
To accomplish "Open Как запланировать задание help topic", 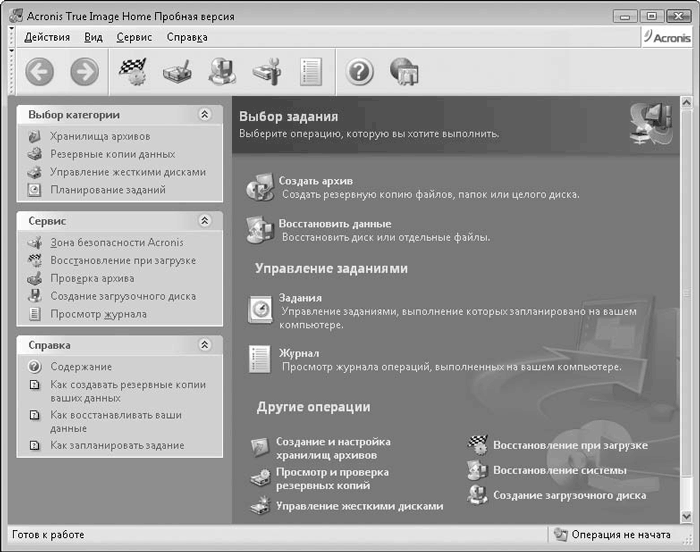I will pyautogui.click(x=117, y=445).
